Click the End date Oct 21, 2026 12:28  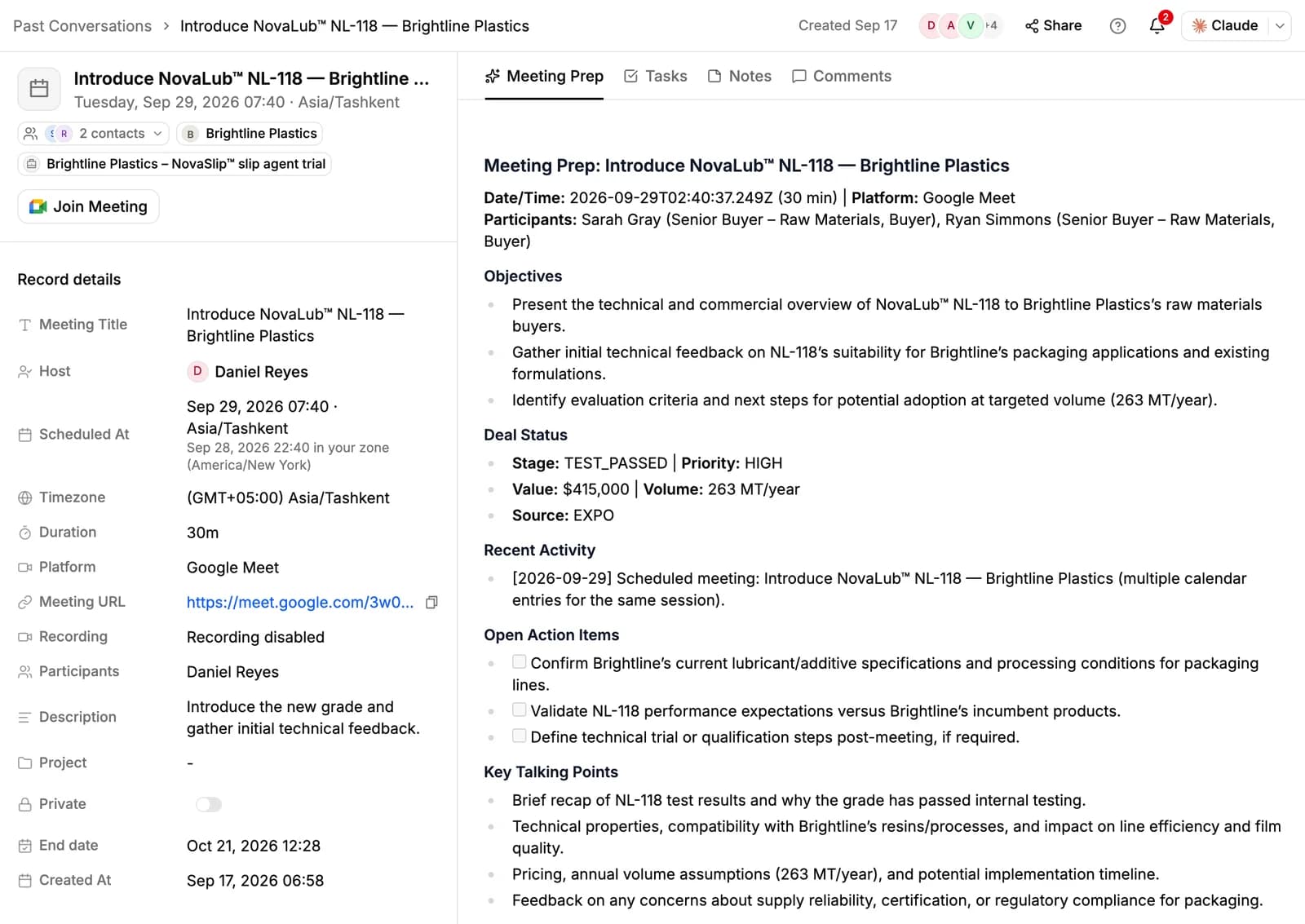click(254, 846)
